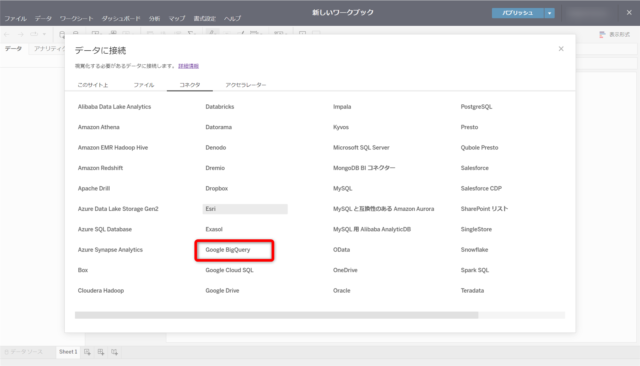
Task: Switch to the ファイル tab in dialog
Action: click(144, 85)
